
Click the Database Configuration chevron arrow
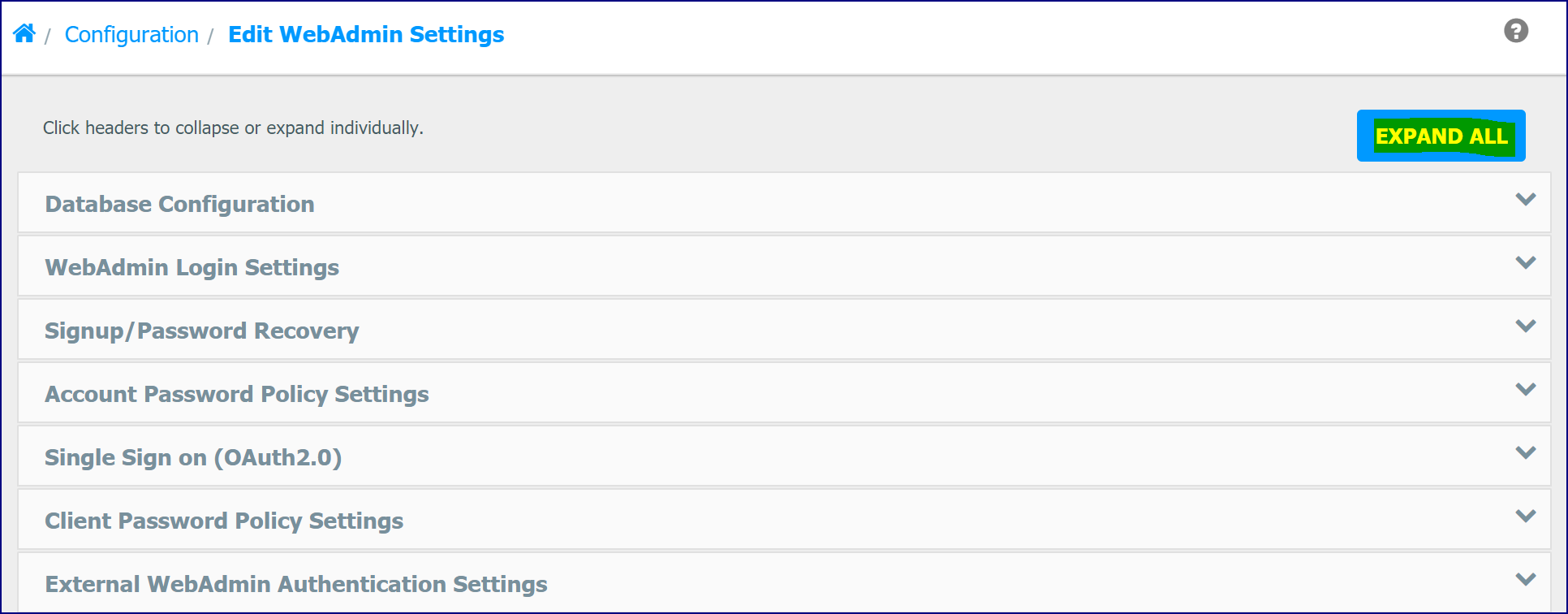pos(1525,200)
